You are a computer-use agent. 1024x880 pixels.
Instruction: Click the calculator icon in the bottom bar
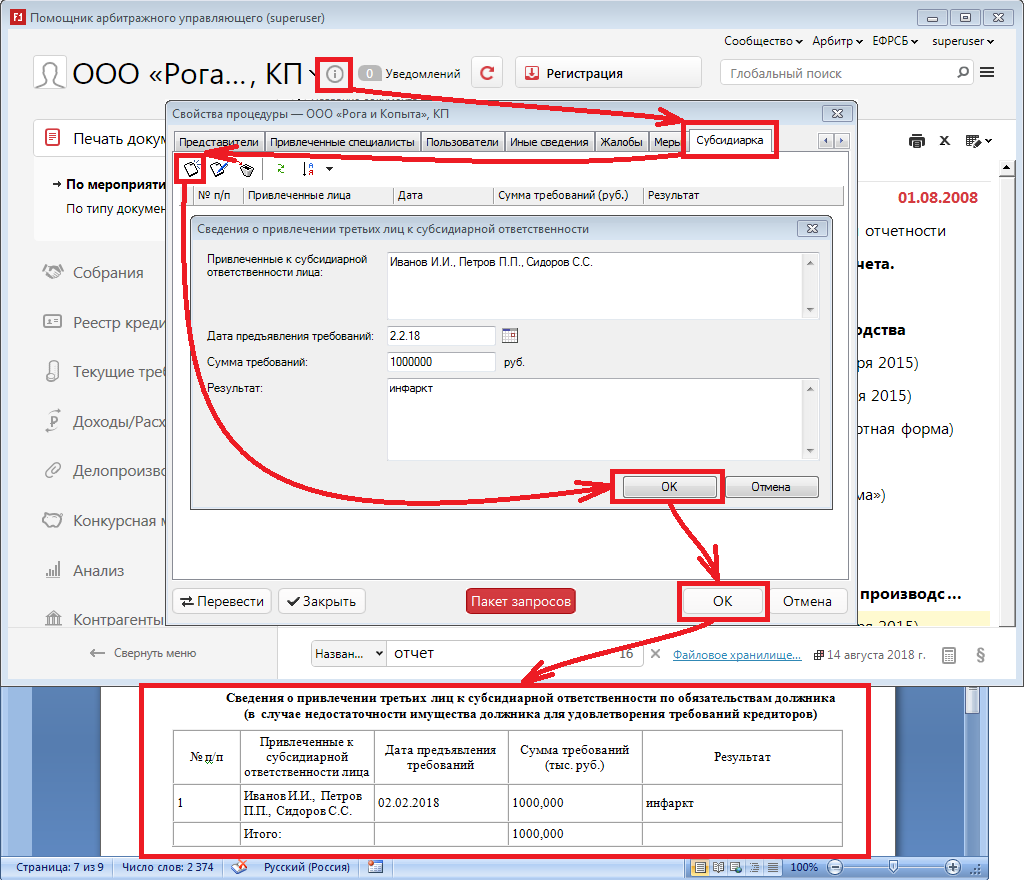(x=948, y=655)
